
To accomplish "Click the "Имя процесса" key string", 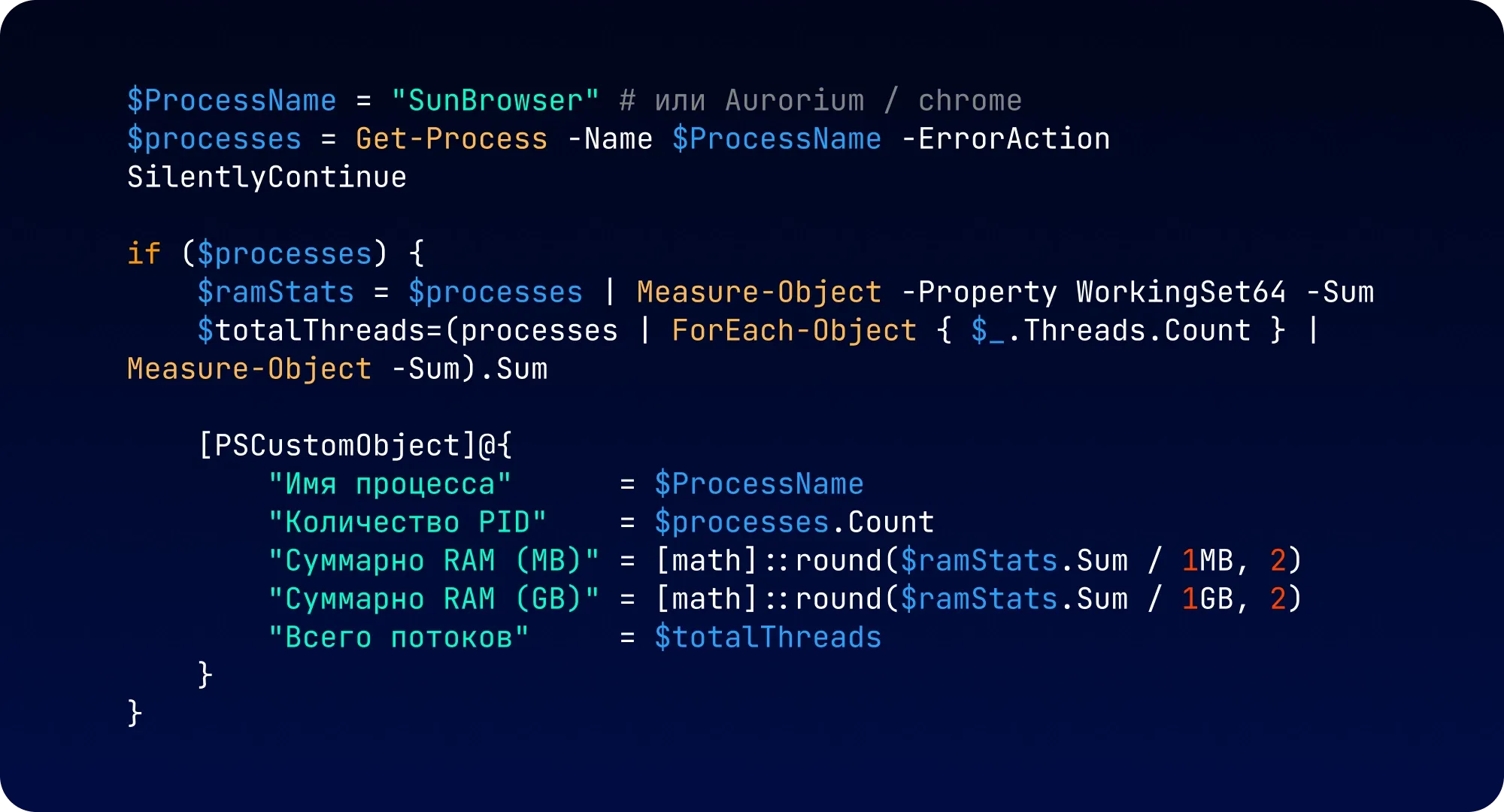I will tap(390, 484).
